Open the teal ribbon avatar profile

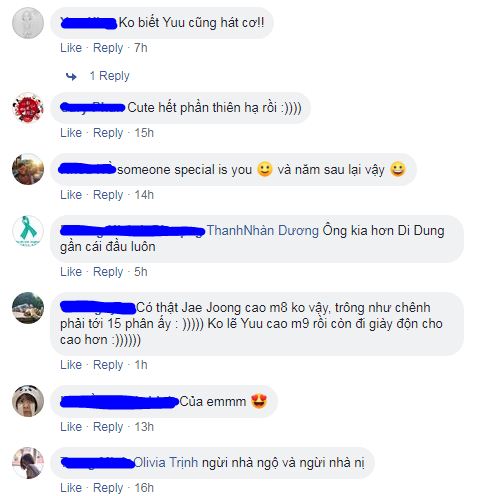point(28,231)
